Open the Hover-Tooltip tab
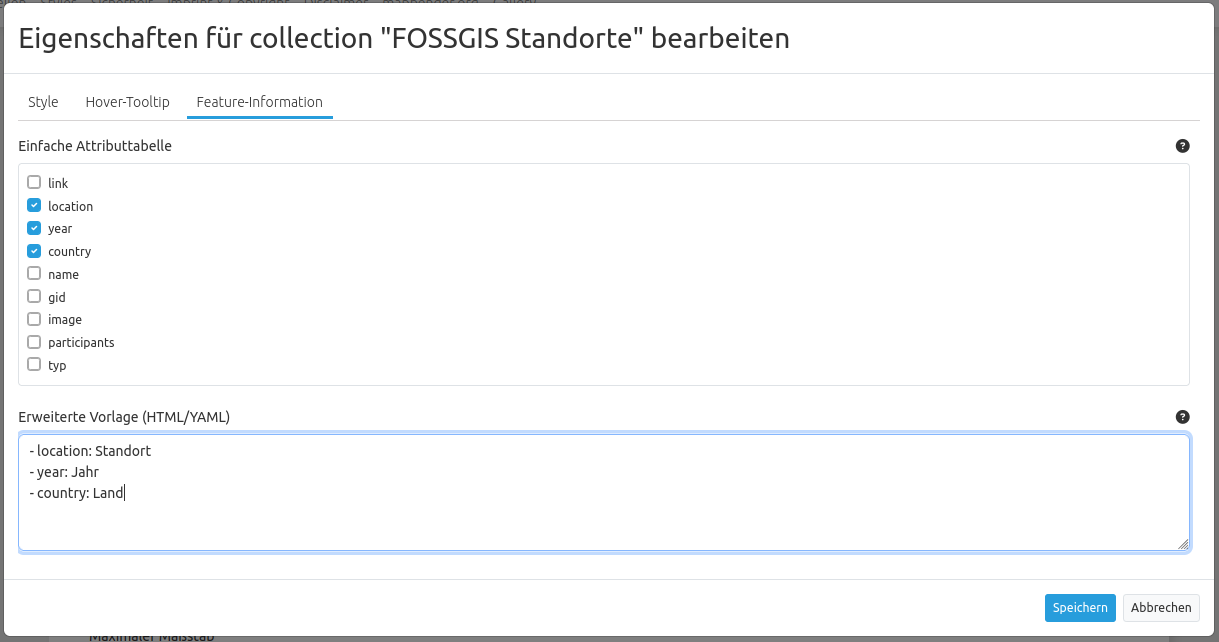 128,102
